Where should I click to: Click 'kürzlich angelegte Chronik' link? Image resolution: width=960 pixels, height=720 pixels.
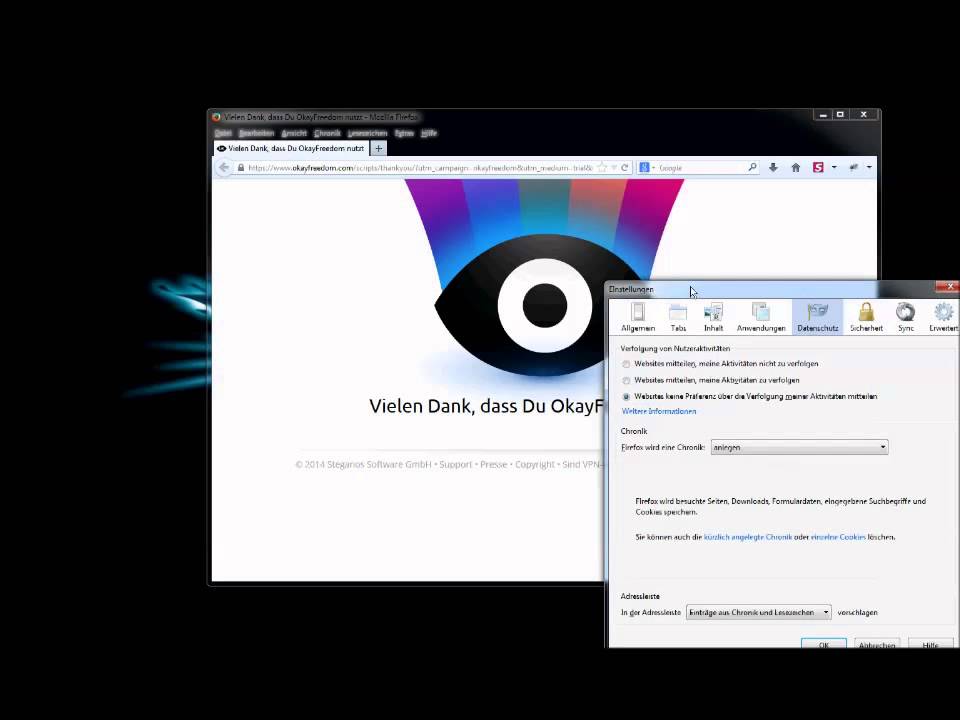click(x=748, y=537)
